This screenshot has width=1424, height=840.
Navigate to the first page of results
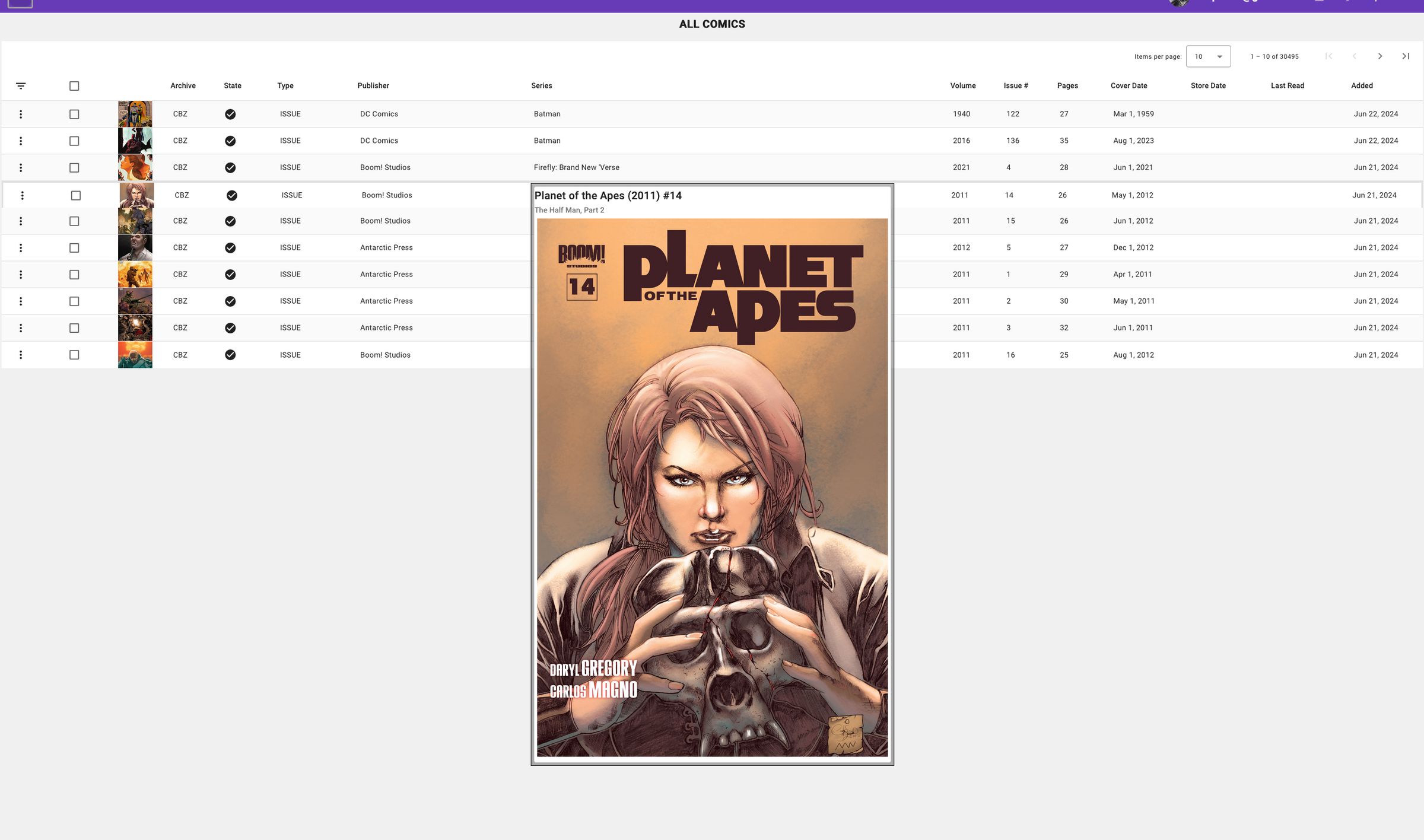(1330, 56)
